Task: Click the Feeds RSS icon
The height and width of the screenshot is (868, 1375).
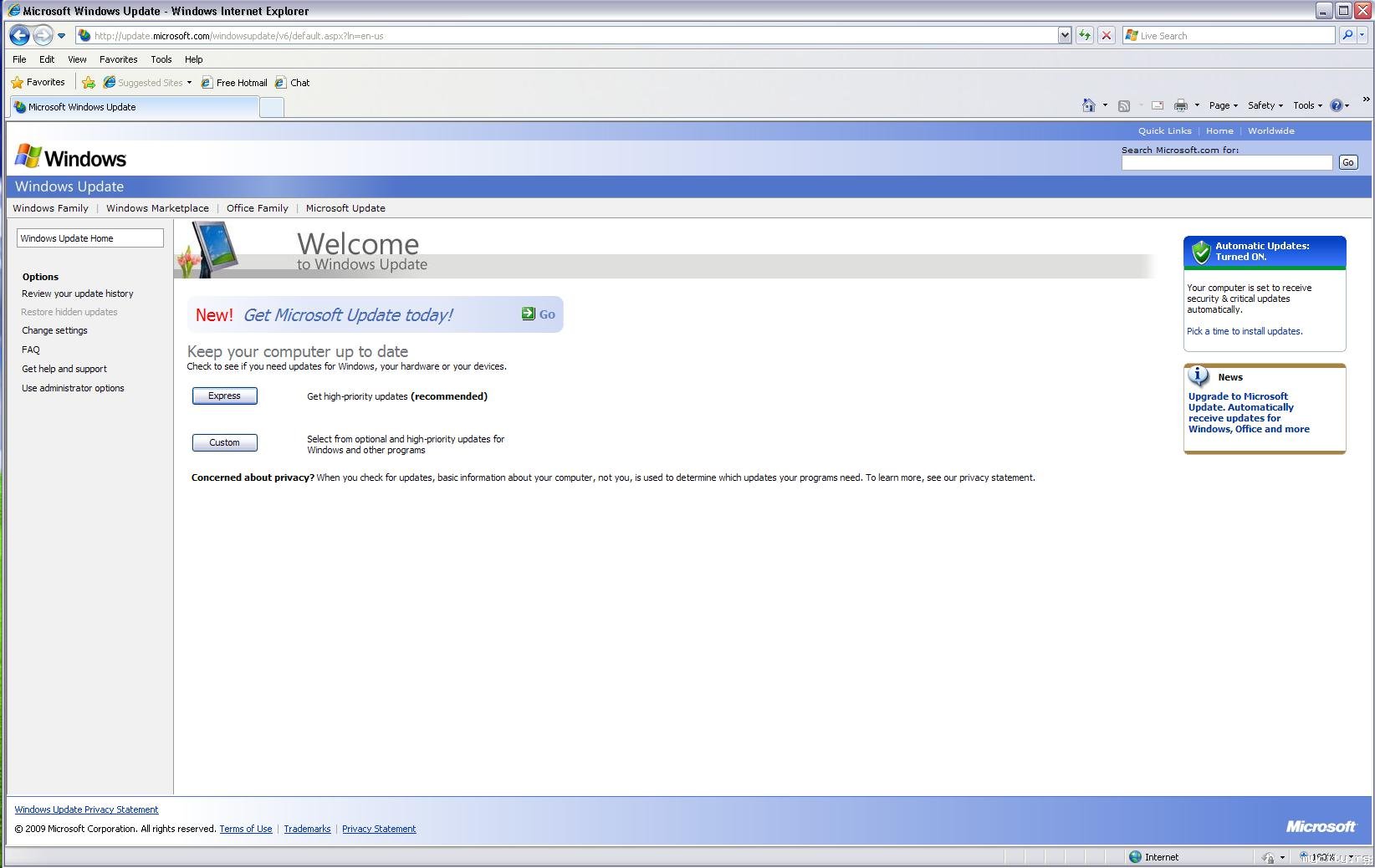Action: tap(1124, 105)
